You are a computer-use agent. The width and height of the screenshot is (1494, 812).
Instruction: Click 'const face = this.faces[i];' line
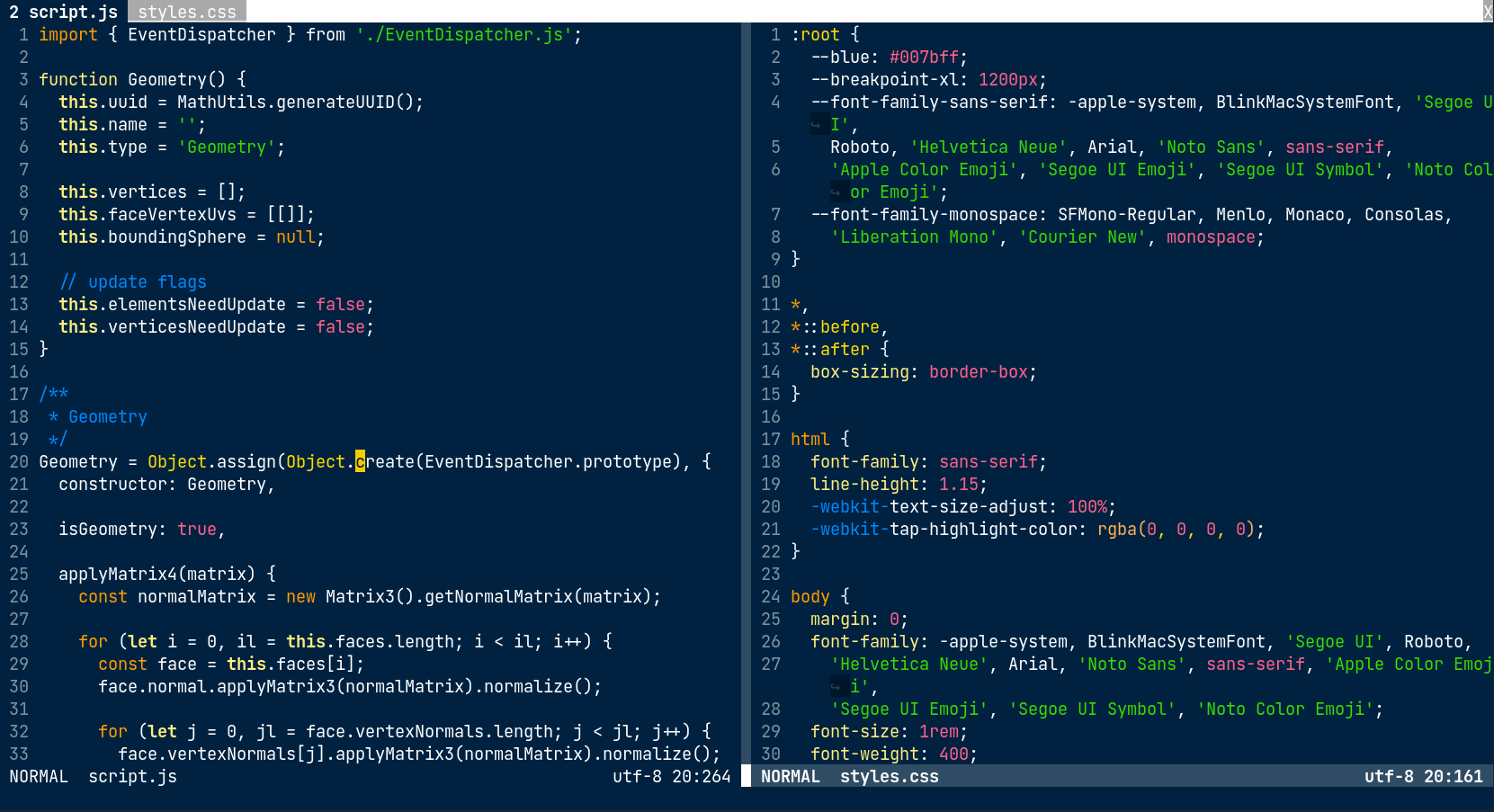point(231,664)
